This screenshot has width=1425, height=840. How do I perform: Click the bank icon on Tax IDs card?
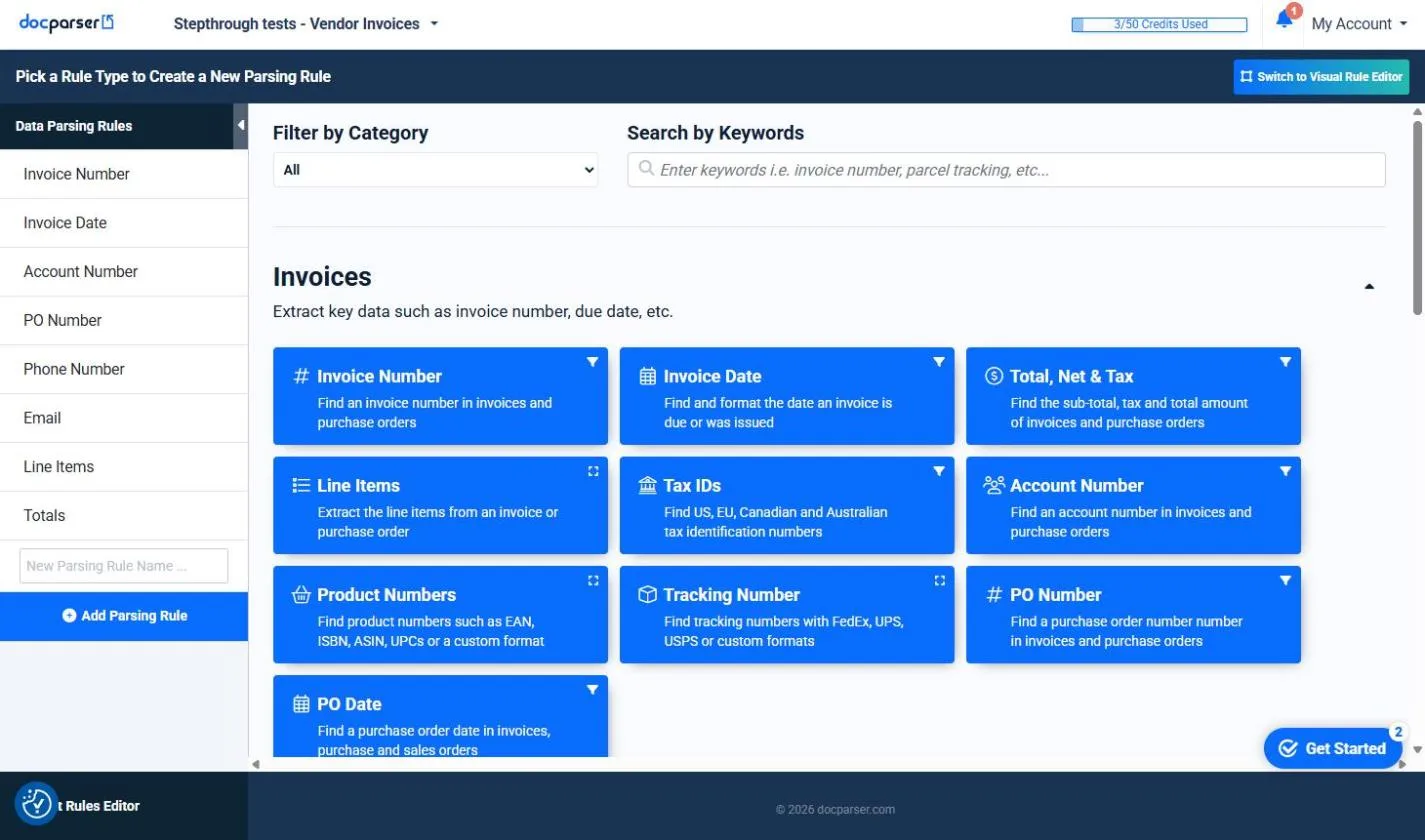click(647, 485)
